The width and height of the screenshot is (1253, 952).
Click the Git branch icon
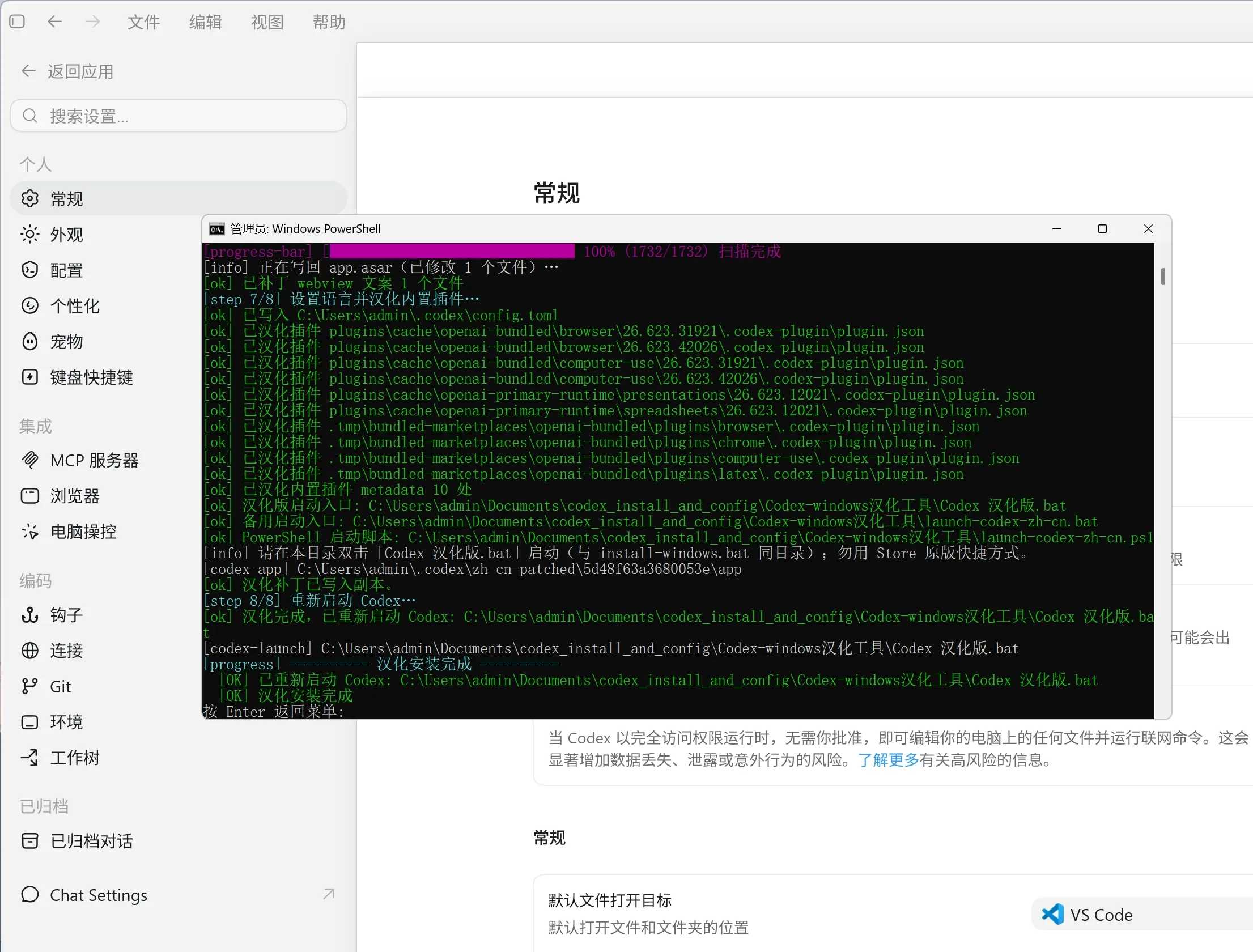coord(29,686)
